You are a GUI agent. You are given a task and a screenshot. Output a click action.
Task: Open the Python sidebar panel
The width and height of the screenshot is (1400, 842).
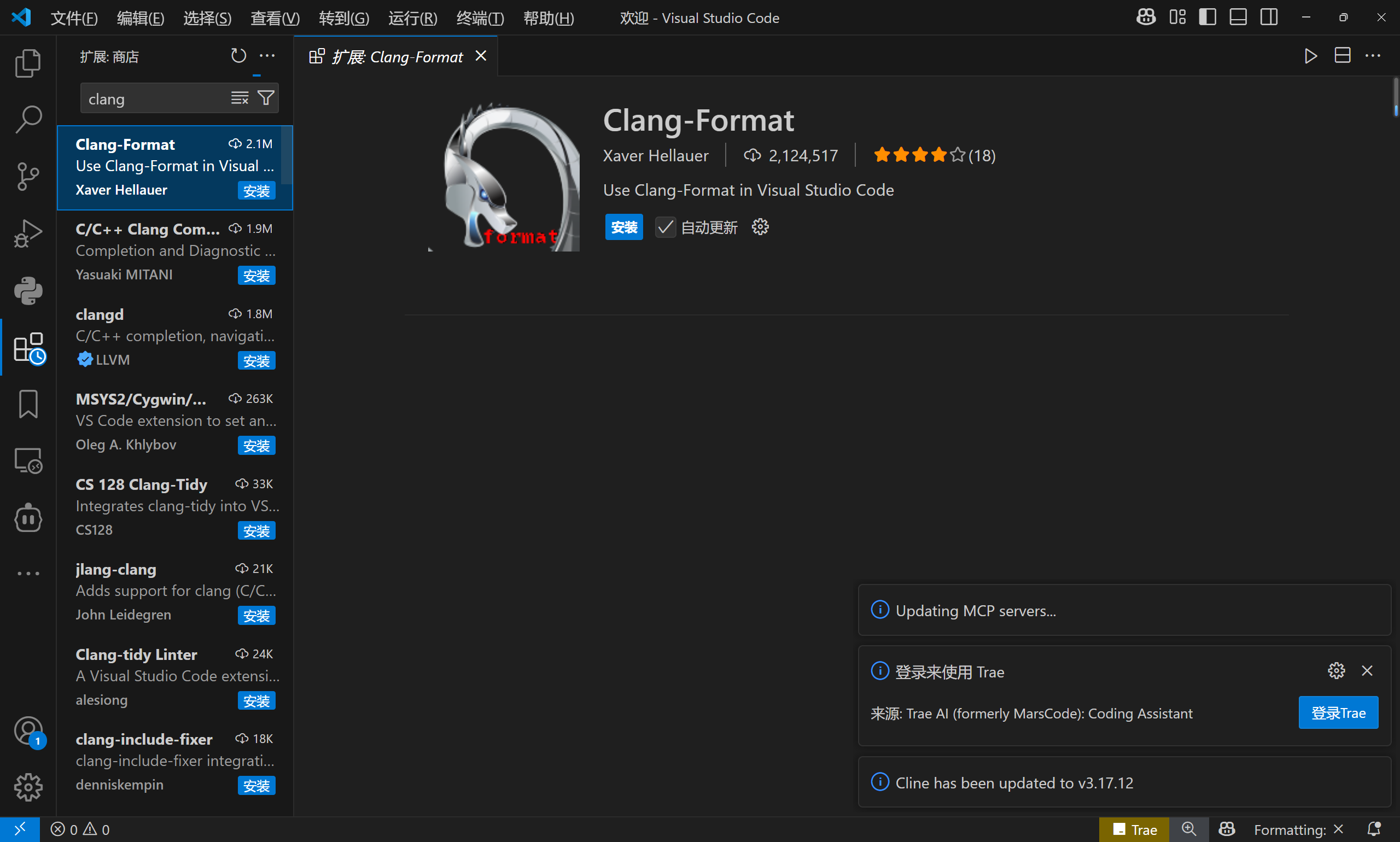(x=28, y=290)
